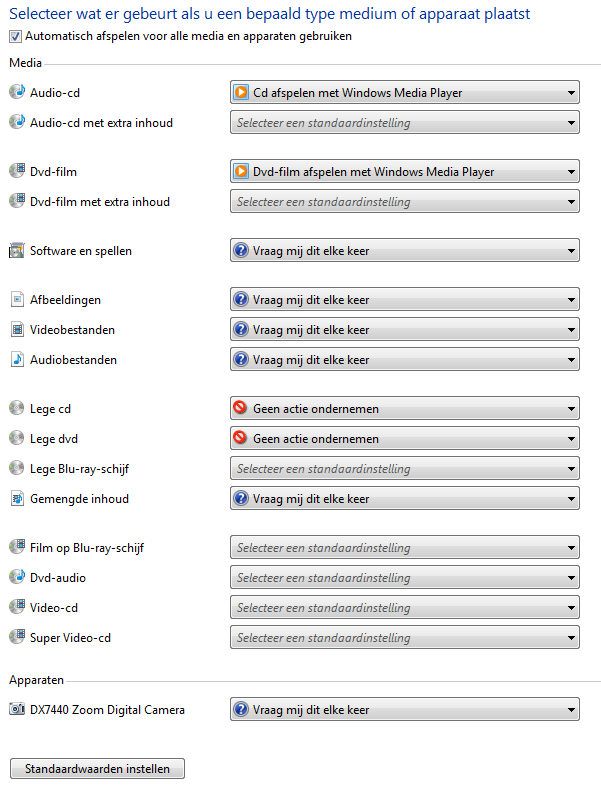
Task: Open the Dvd-audio dropdown
Action: tap(405, 578)
